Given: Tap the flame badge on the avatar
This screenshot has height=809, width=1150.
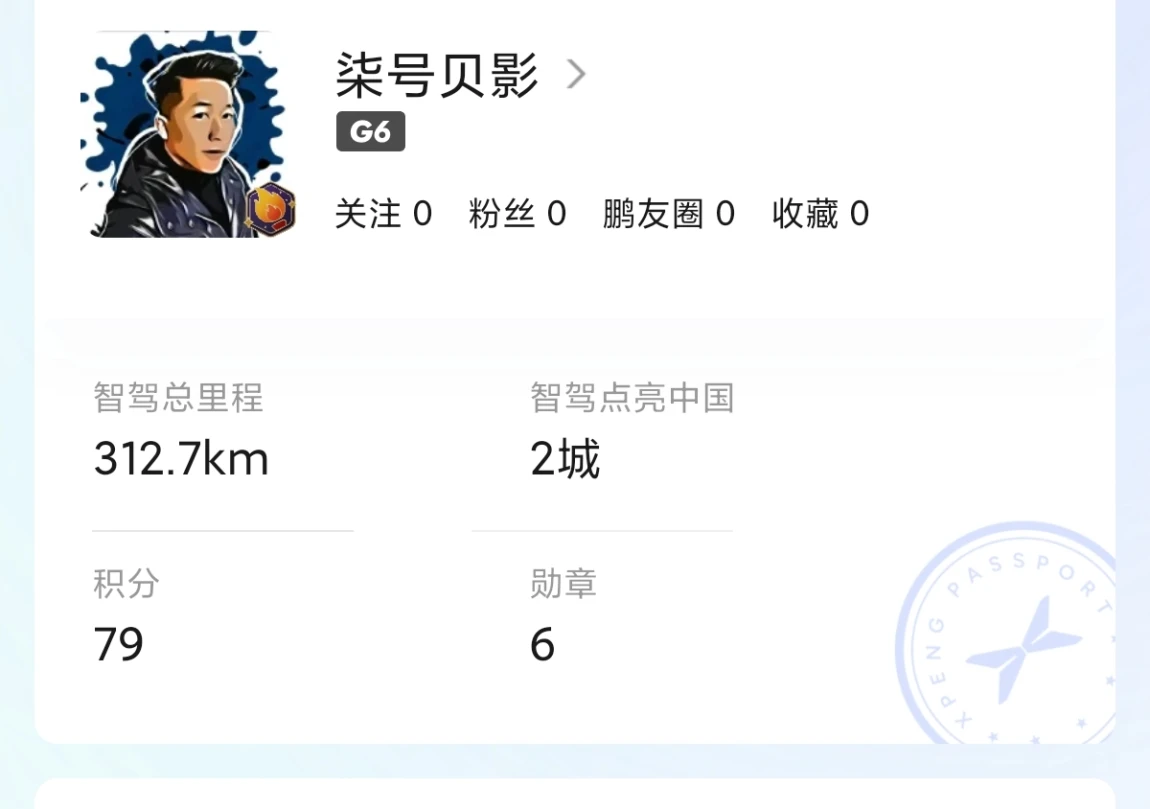Looking at the screenshot, I should point(271,210).
